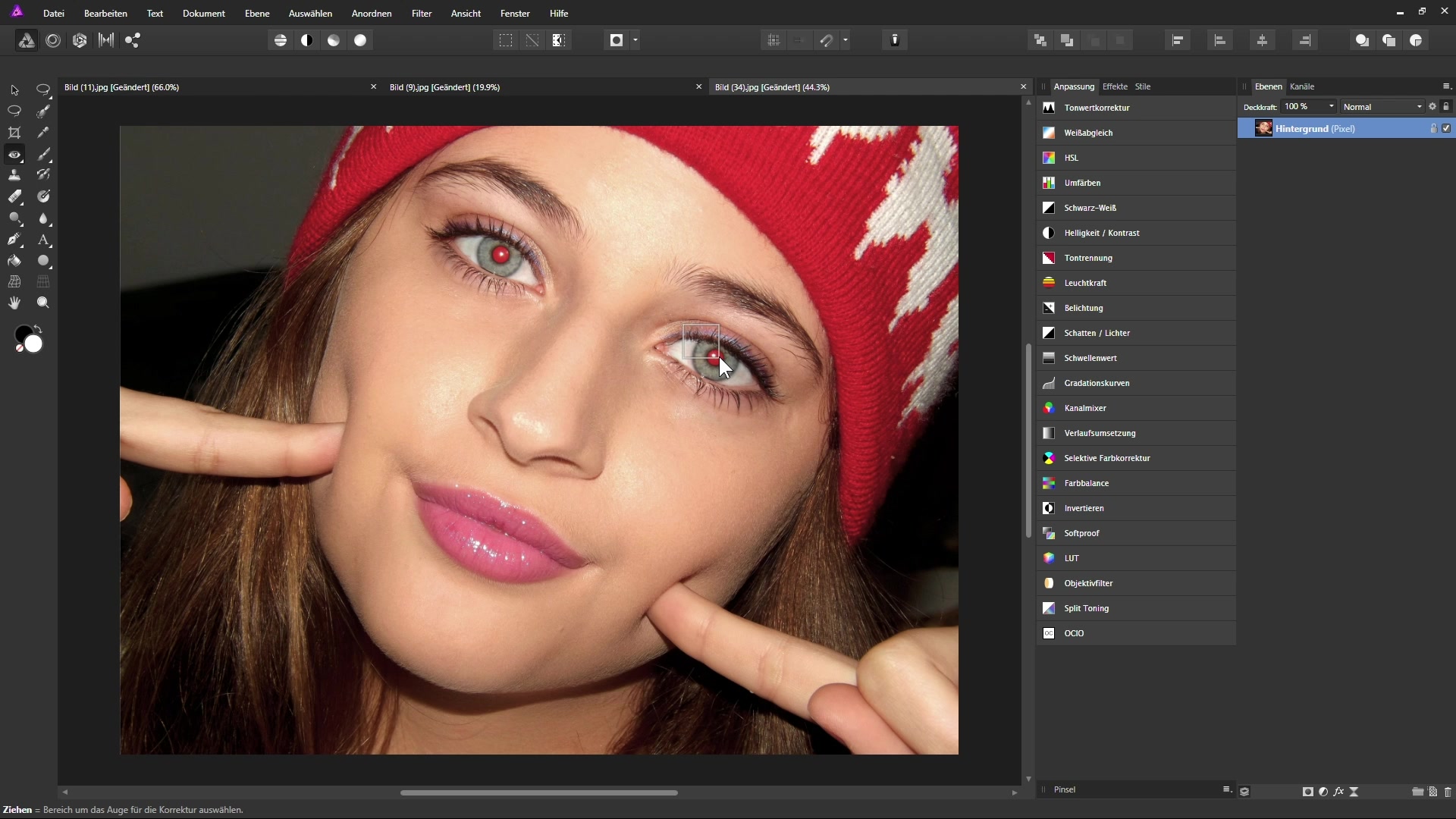
Task: Select the Crop tool
Action: (x=14, y=133)
